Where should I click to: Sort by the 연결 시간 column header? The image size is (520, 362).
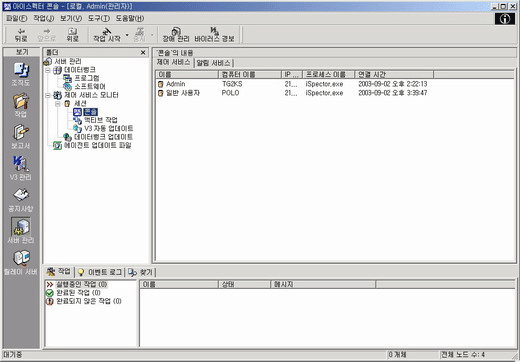tap(394, 74)
